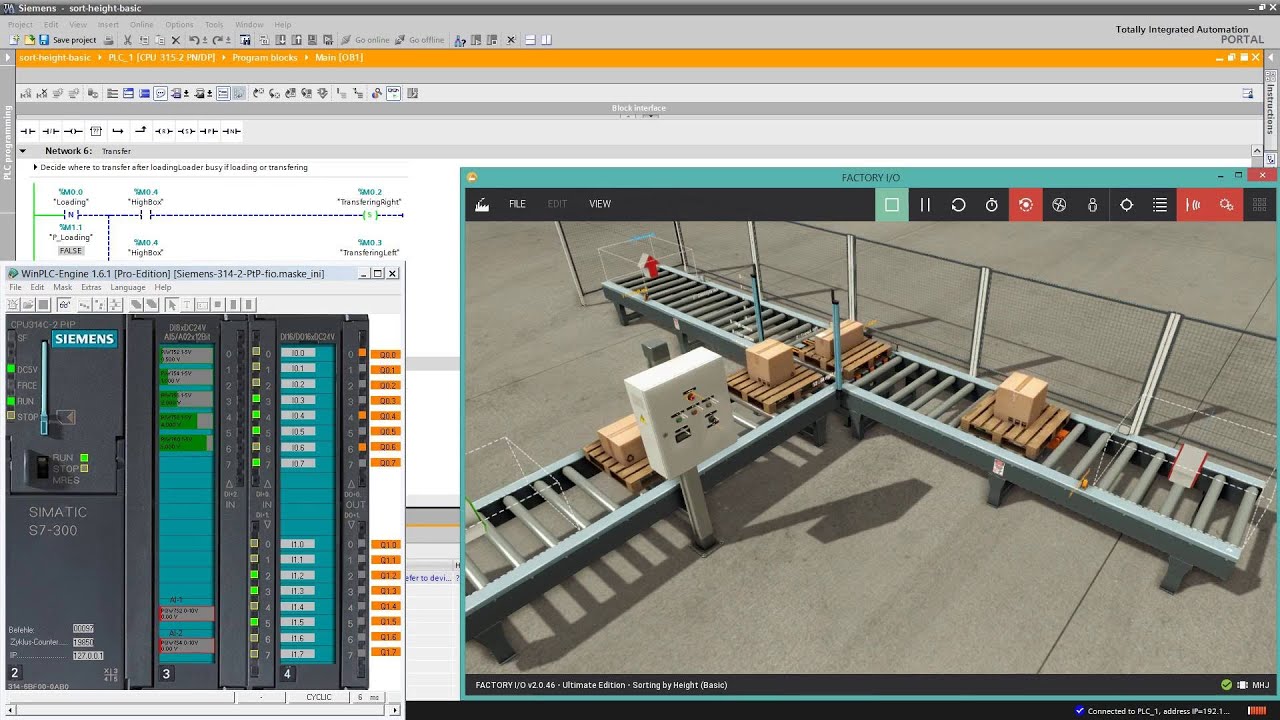Open the Factory I/O time scale stopwatch
The image size is (1280, 720).
pyautogui.click(x=992, y=204)
